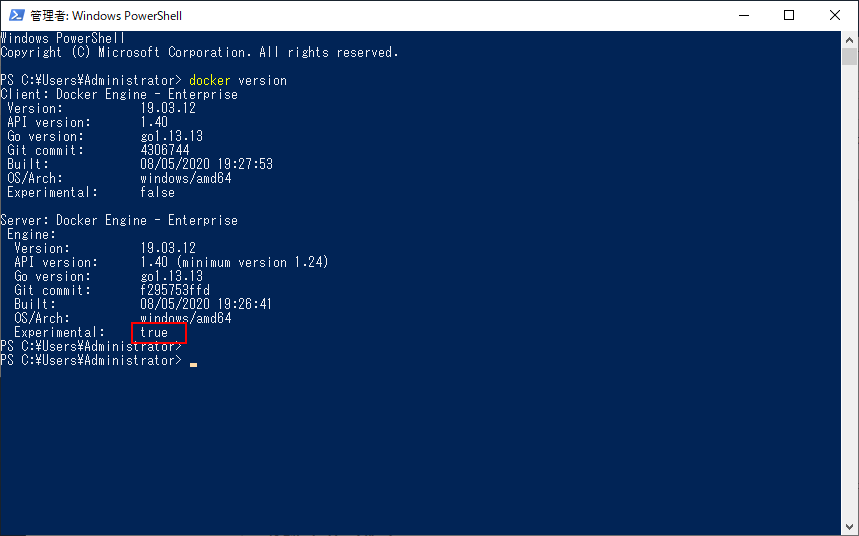Click the scrollbar up arrow
The height and width of the screenshot is (536, 859).
coord(849,40)
